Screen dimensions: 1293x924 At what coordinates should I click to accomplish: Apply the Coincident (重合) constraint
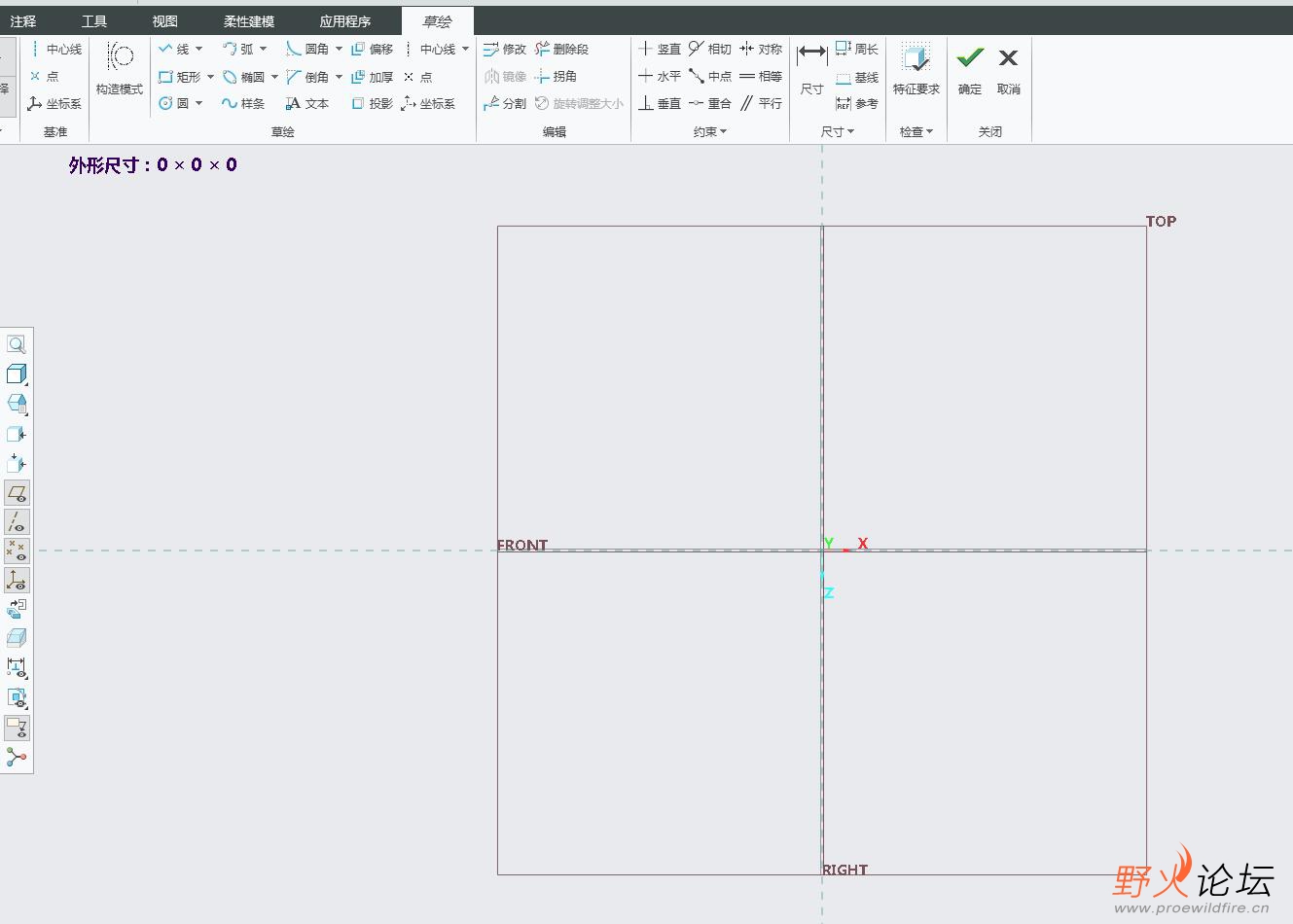(x=710, y=103)
